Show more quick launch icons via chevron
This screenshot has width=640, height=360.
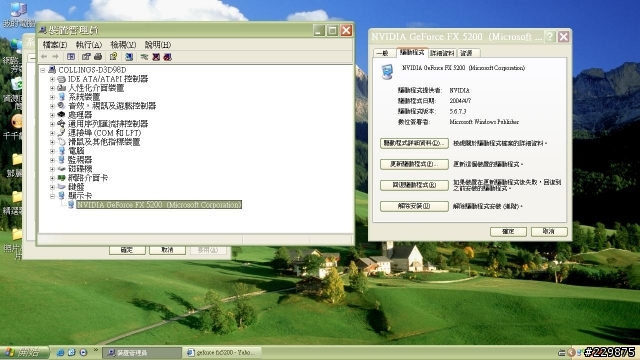tap(96, 350)
